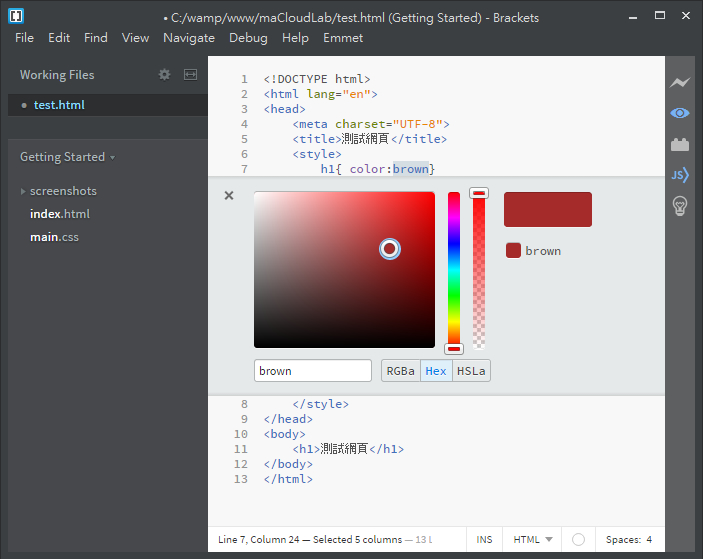Toggle the eye preview icon in right toolbar
Viewport: 703px width, 559px height.
680,113
